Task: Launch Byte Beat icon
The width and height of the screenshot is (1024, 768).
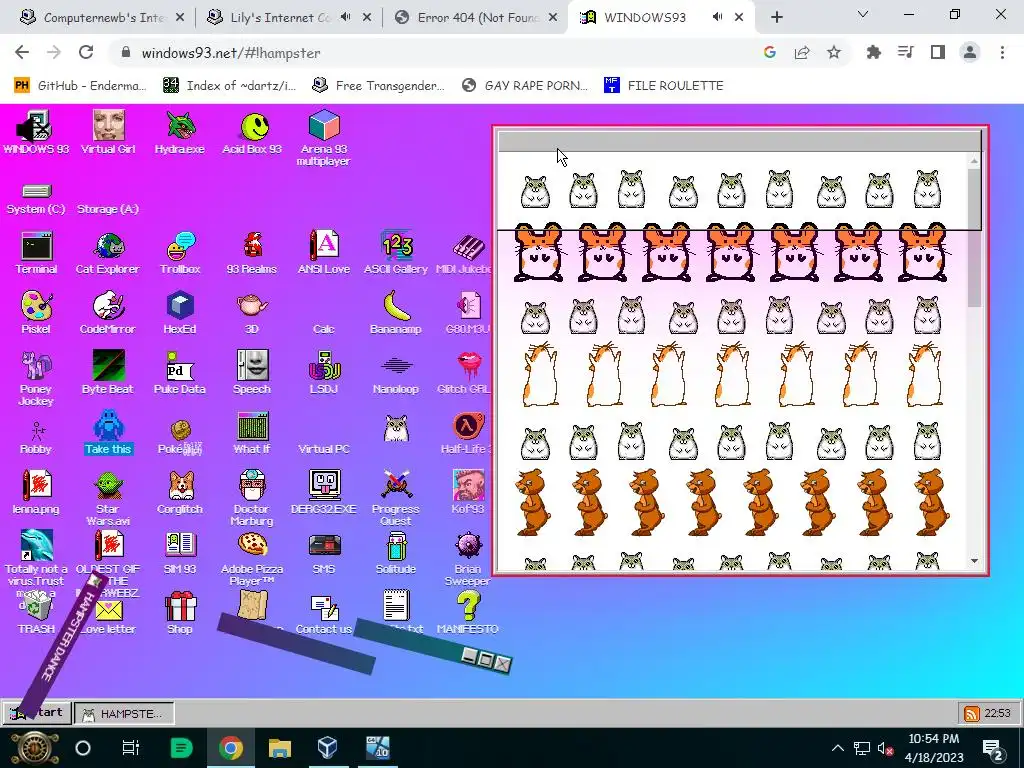Action: [108, 373]
